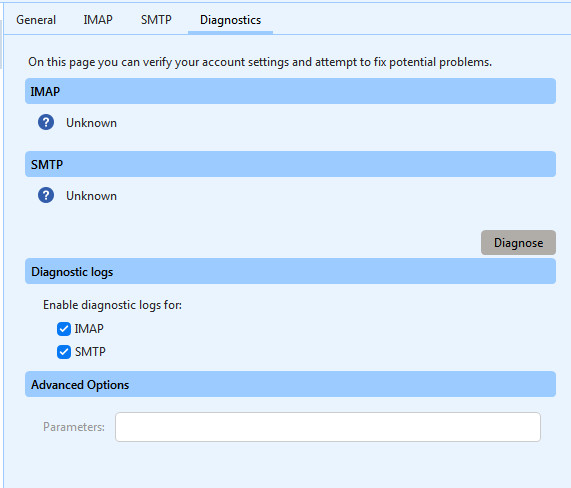Click the SMTP checkbox label text

click(90, 352)
